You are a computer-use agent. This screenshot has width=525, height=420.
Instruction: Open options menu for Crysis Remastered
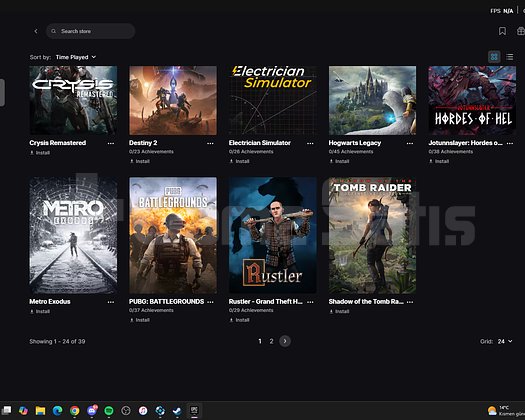pos(111,143)
